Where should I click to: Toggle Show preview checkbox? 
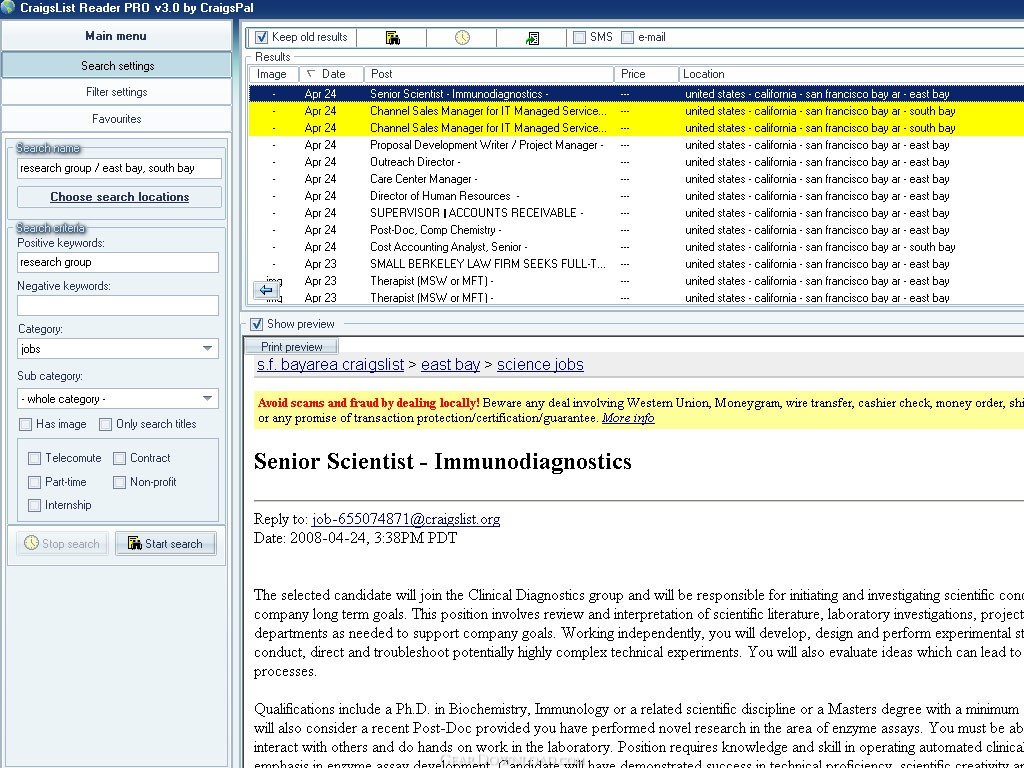(257, 324)
